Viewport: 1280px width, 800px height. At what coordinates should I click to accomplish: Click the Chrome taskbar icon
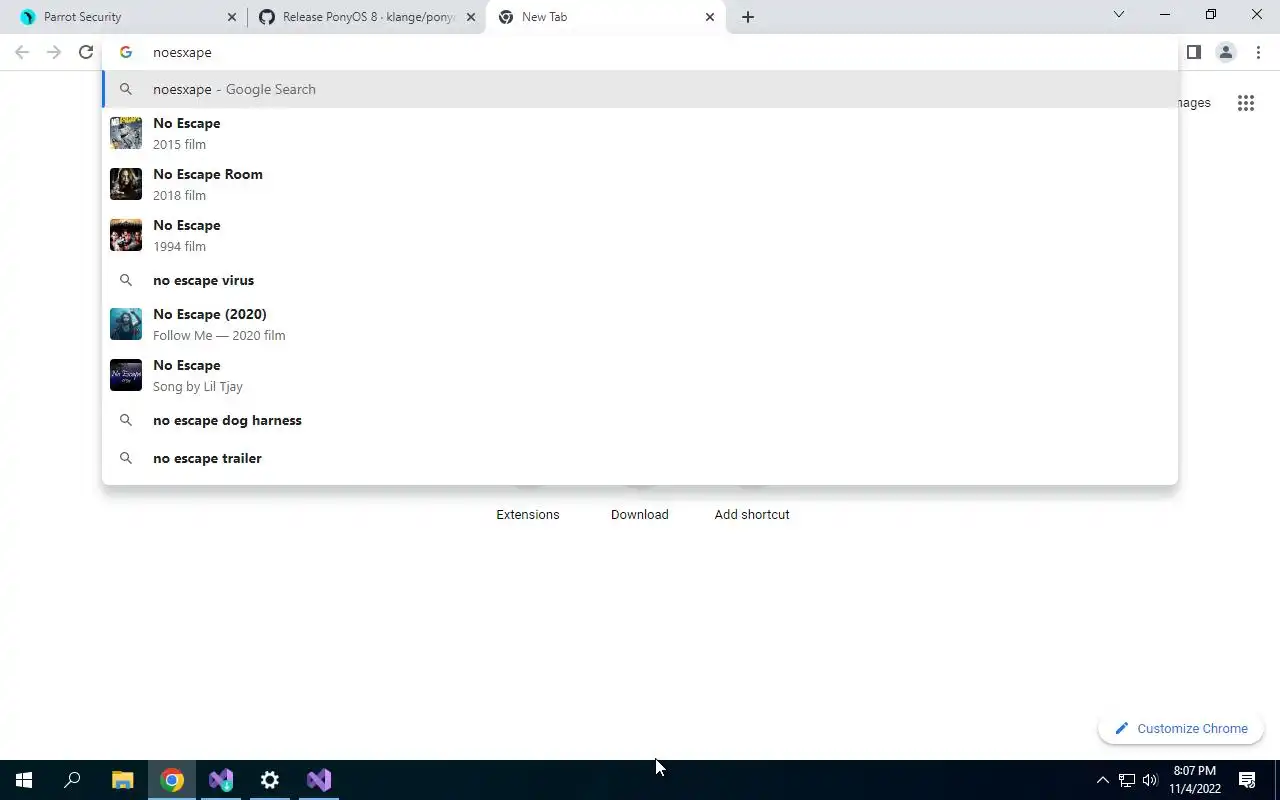click(x=172, y=780)
